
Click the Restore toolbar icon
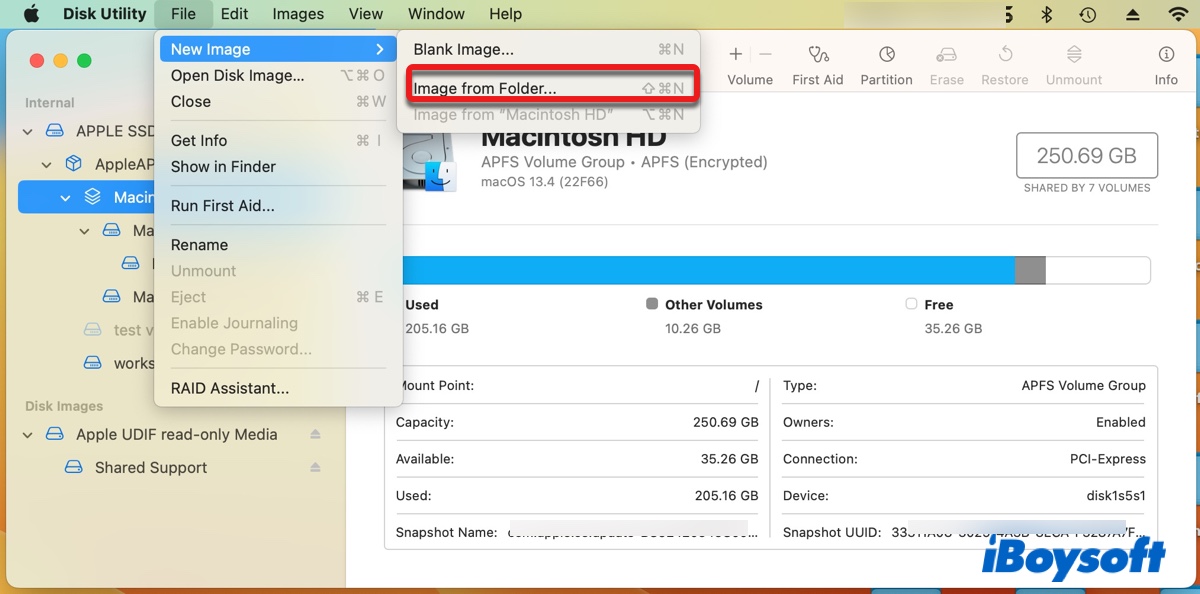[x=1004, y=55]
